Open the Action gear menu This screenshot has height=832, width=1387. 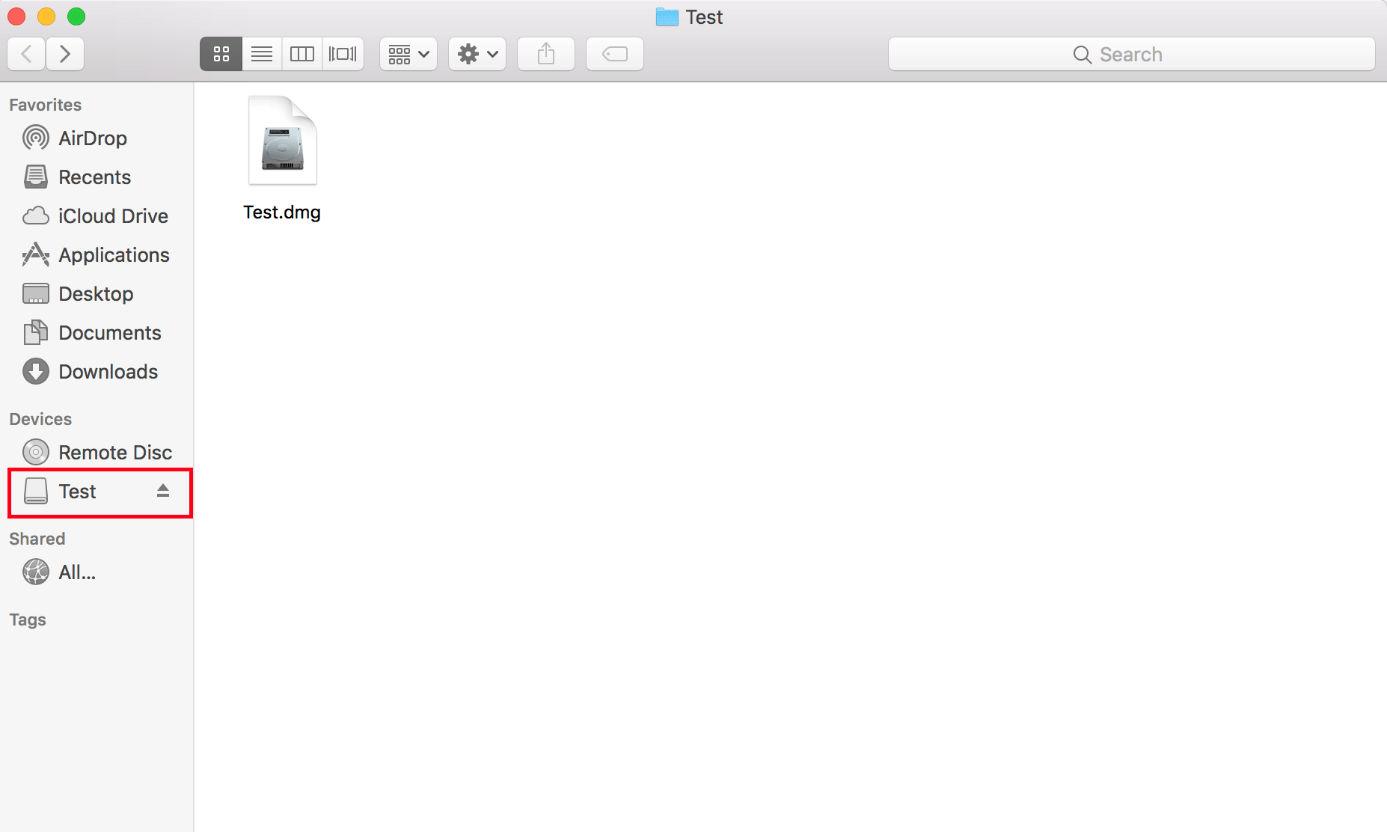[477, 54]
